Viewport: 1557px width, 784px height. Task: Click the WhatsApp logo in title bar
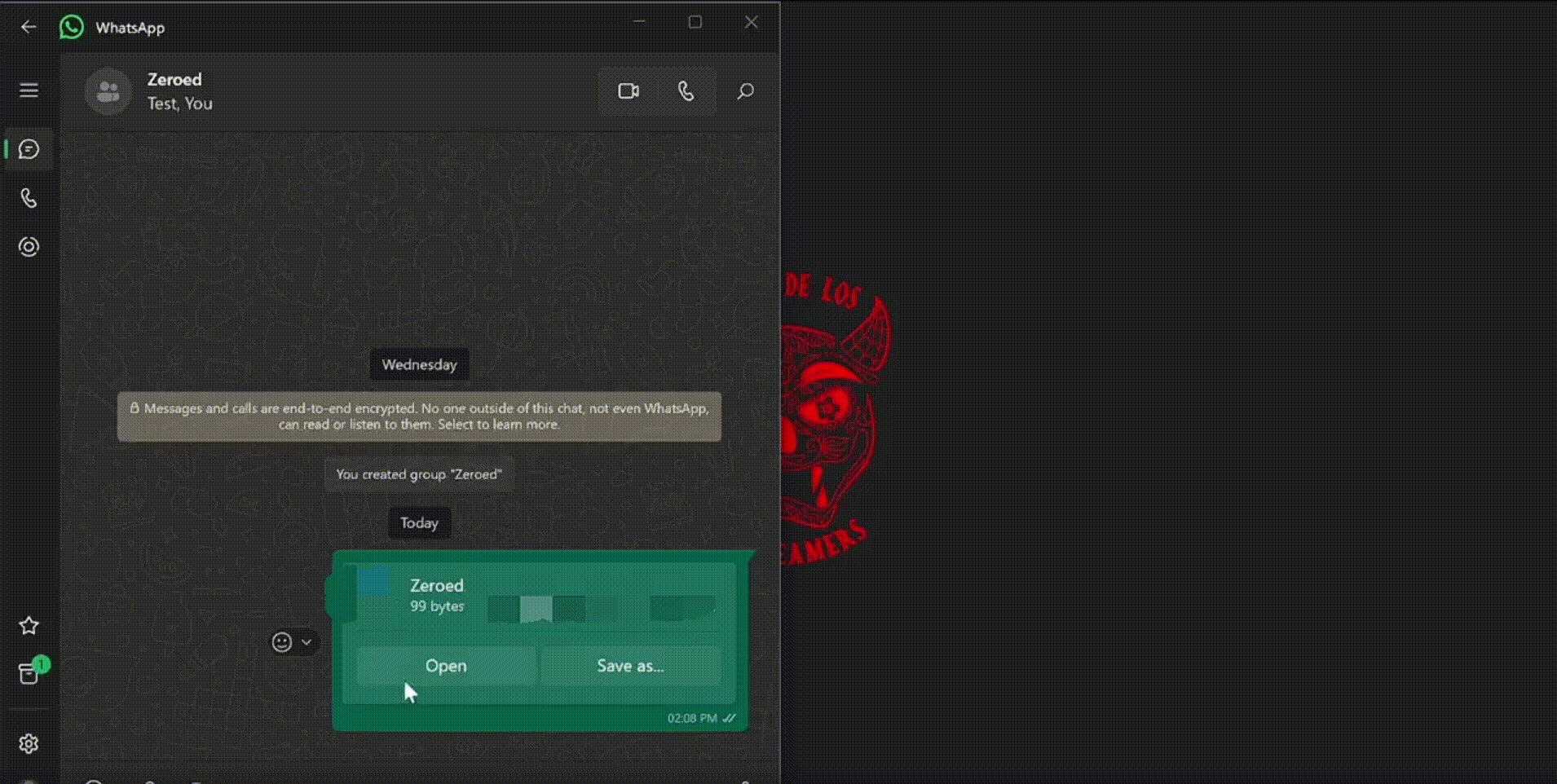pos(72,27)
